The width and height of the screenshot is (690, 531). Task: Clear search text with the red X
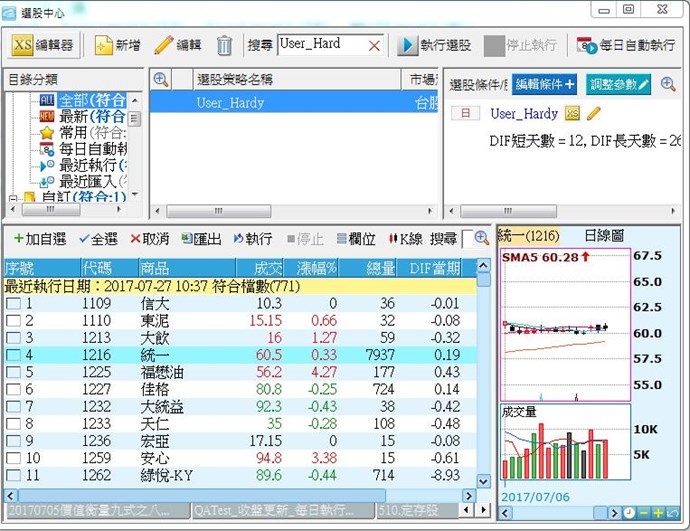pos(374,45)
